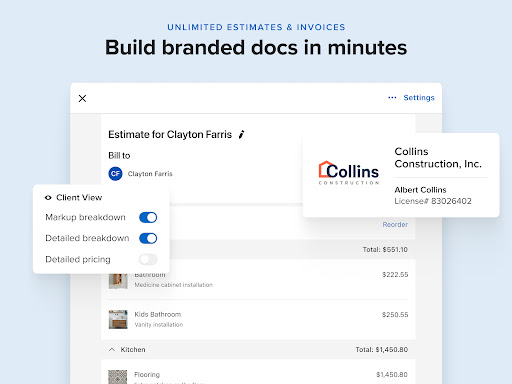Screen dimensions: 512x384
Task: Click the CF avatar for Clayton Farris
Action: 115,174
